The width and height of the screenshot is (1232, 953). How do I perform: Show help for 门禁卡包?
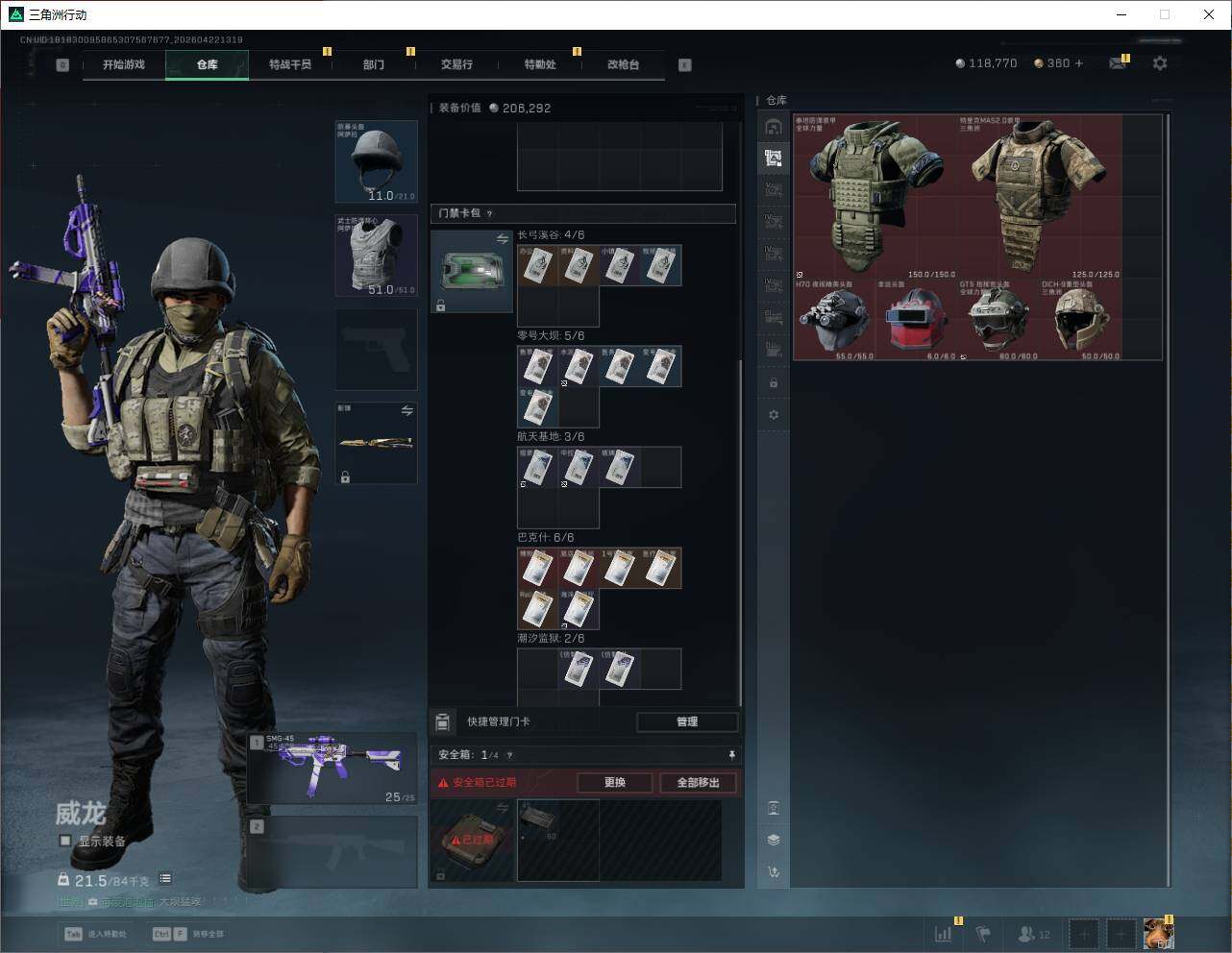(489, 213)
